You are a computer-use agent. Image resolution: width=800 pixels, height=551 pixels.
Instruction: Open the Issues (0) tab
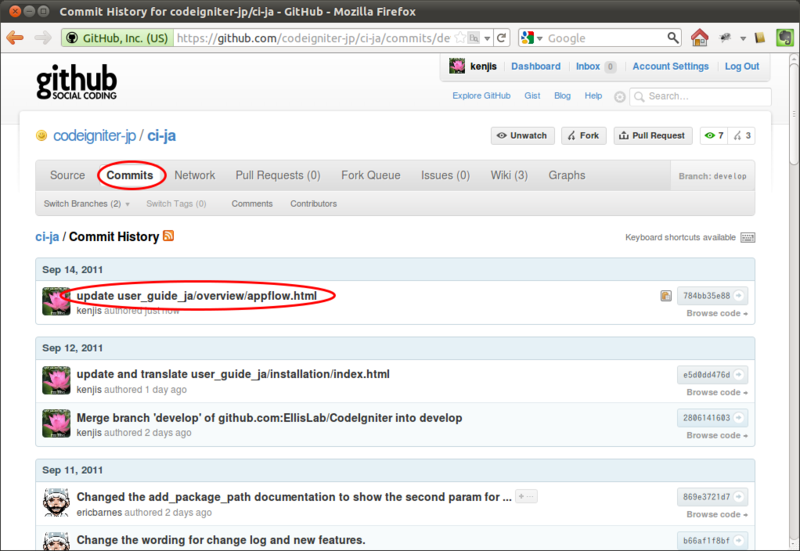click(x=445, y=175)
